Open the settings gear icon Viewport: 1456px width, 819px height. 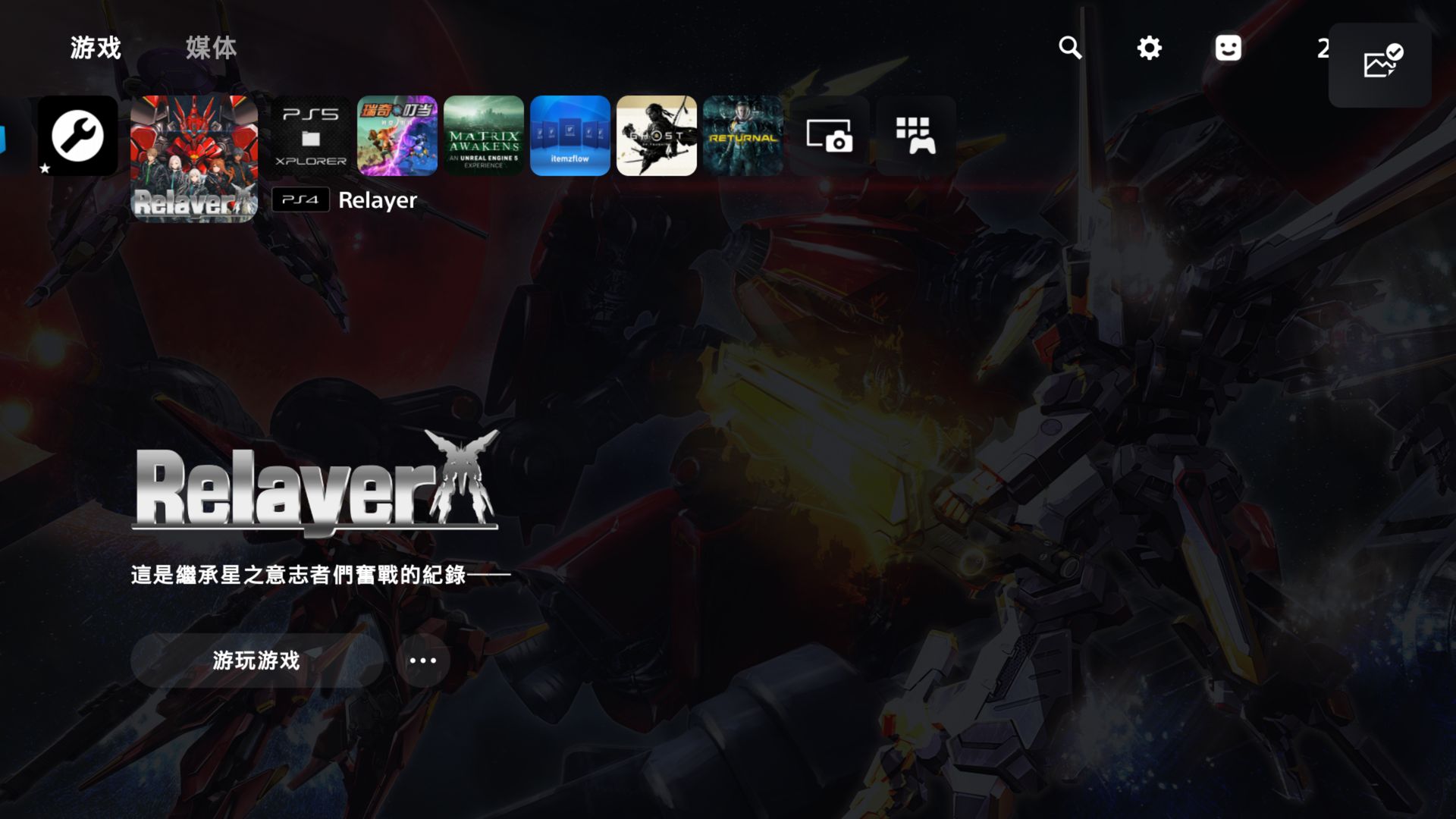1149,48
